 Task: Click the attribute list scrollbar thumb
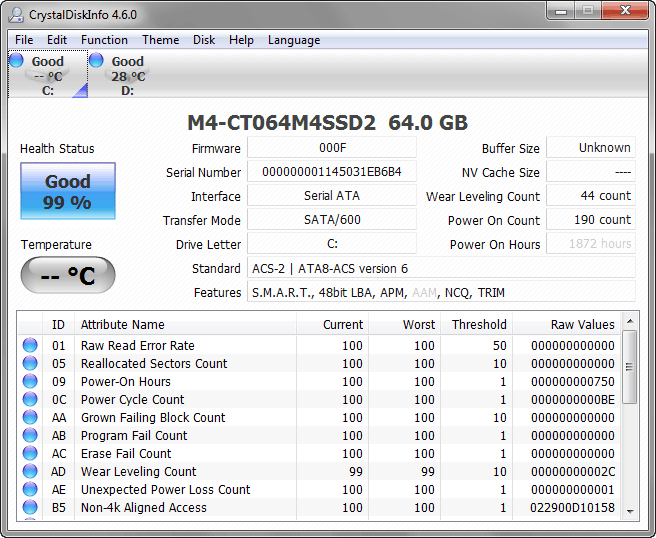coord(629,367)
